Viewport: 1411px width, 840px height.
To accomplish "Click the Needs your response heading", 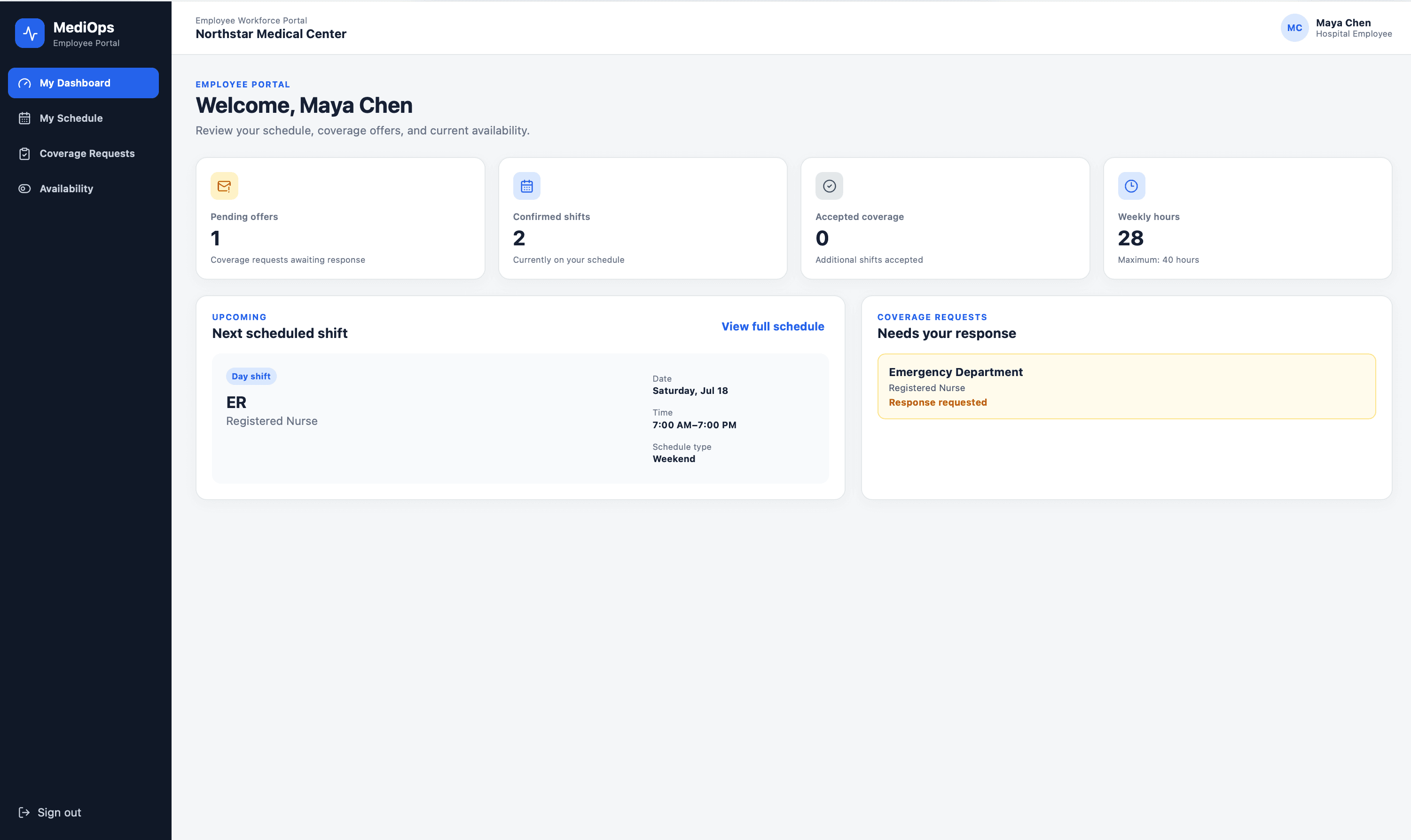I will 946,333.
